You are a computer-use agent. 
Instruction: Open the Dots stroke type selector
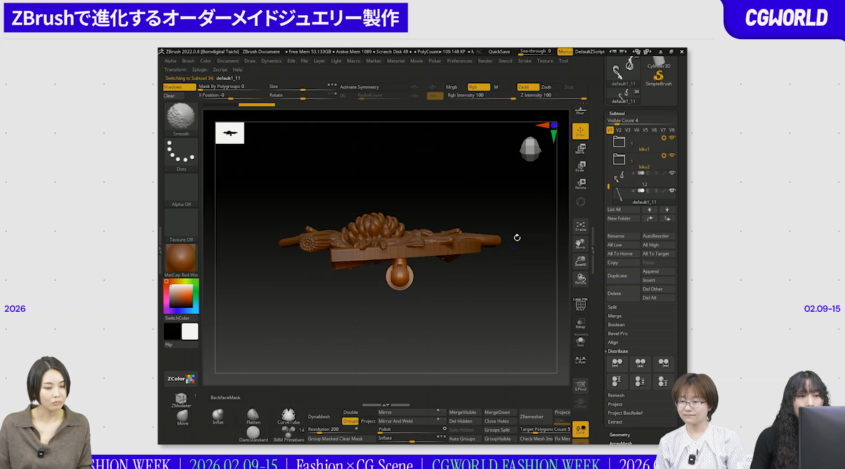pos(181,153)
